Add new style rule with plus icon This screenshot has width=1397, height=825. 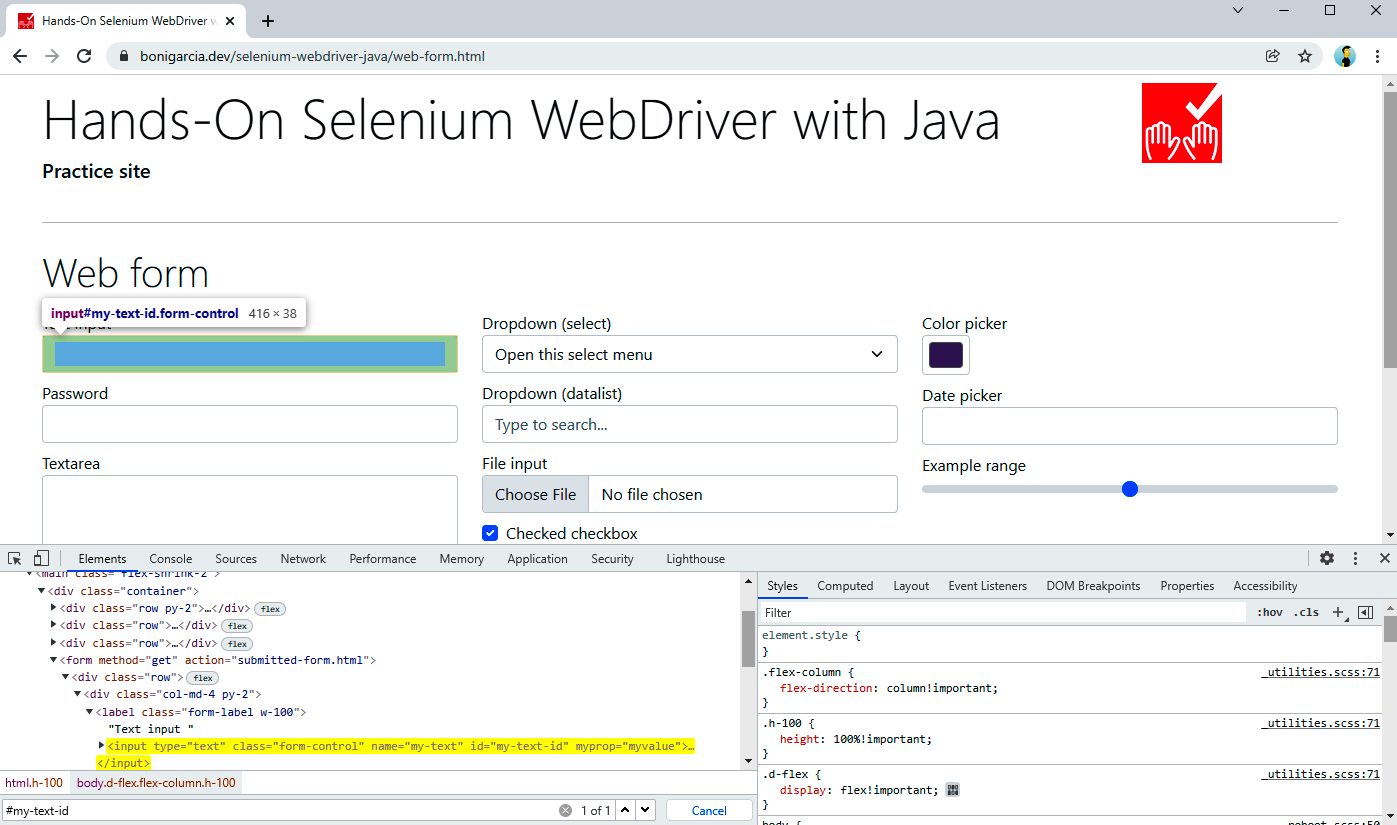[1338, 612]
